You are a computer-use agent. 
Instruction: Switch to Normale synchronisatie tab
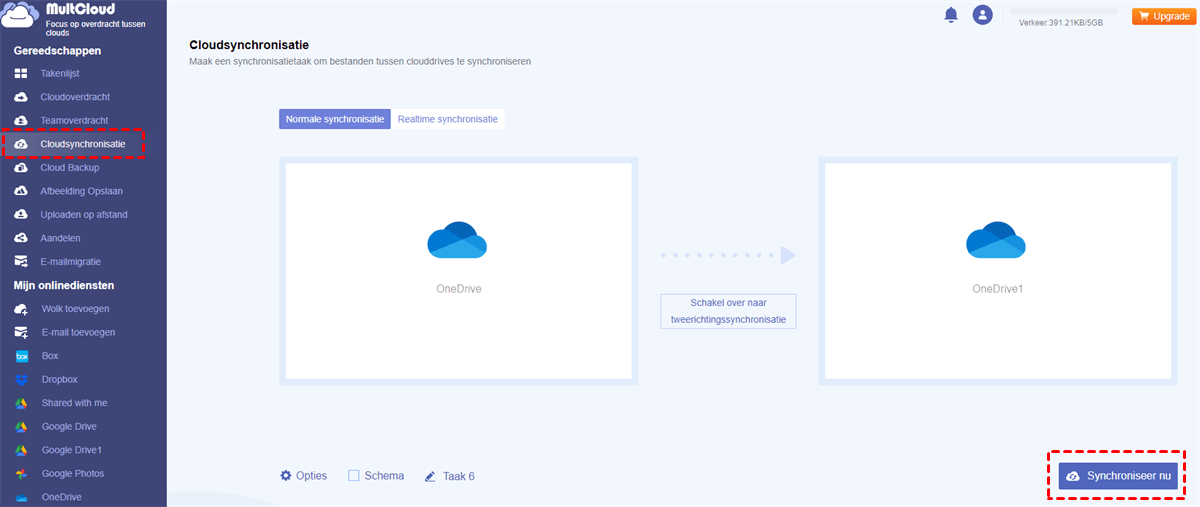click(335, 119)
